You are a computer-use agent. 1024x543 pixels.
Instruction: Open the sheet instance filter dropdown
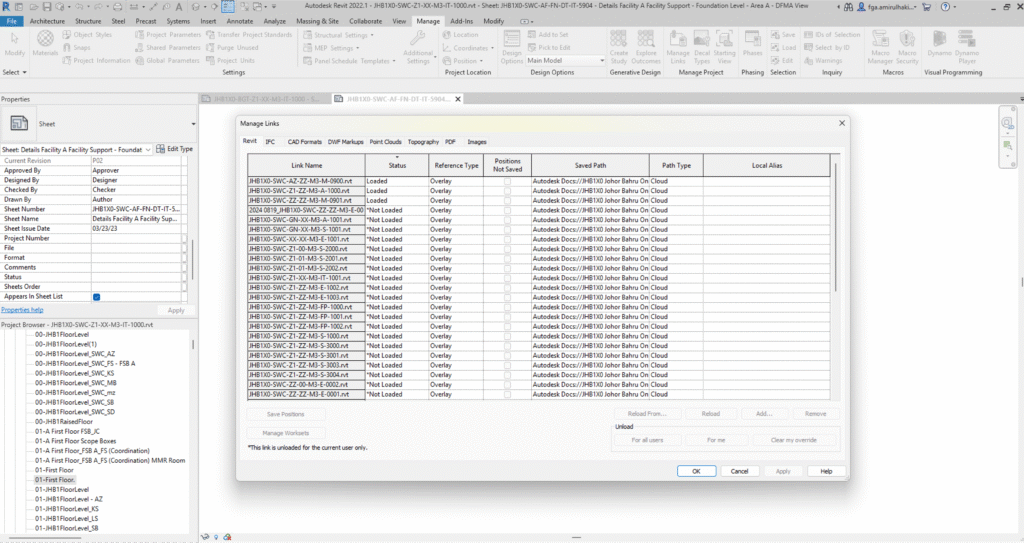point(149,149)
